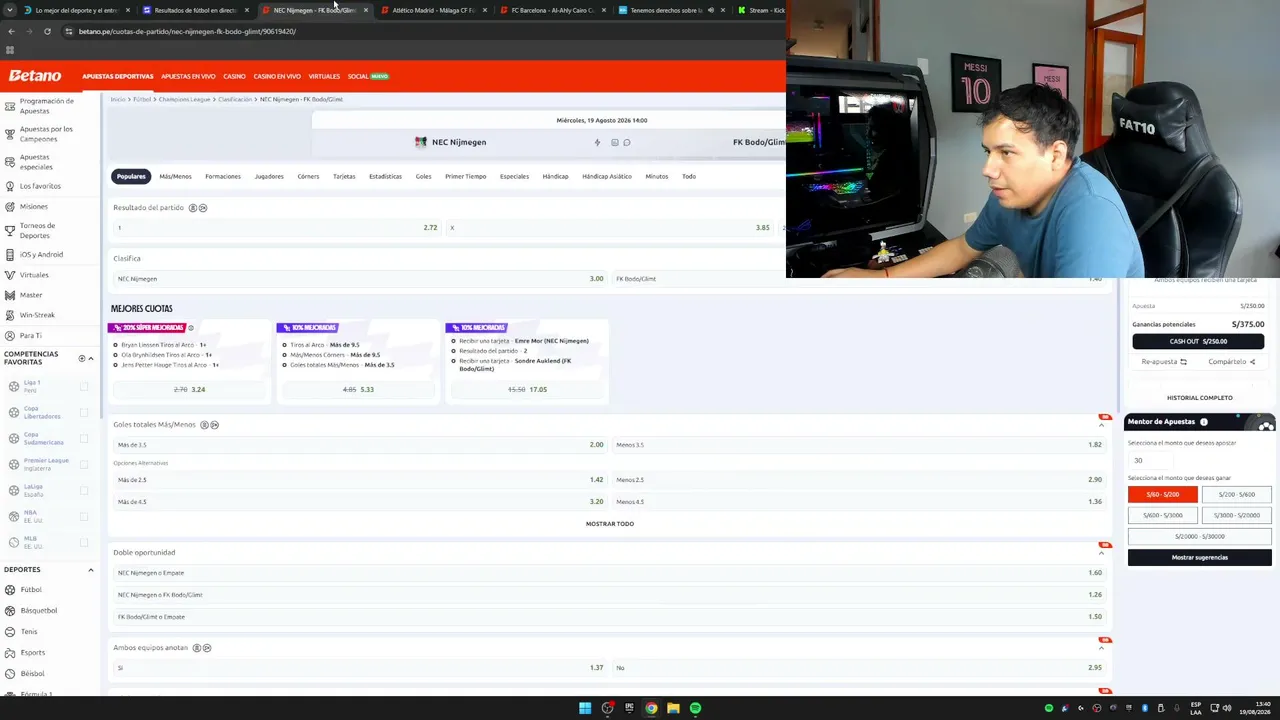Select the S/20000 - S/30000 win range

pyautogui.click(x=1199, y=536)
